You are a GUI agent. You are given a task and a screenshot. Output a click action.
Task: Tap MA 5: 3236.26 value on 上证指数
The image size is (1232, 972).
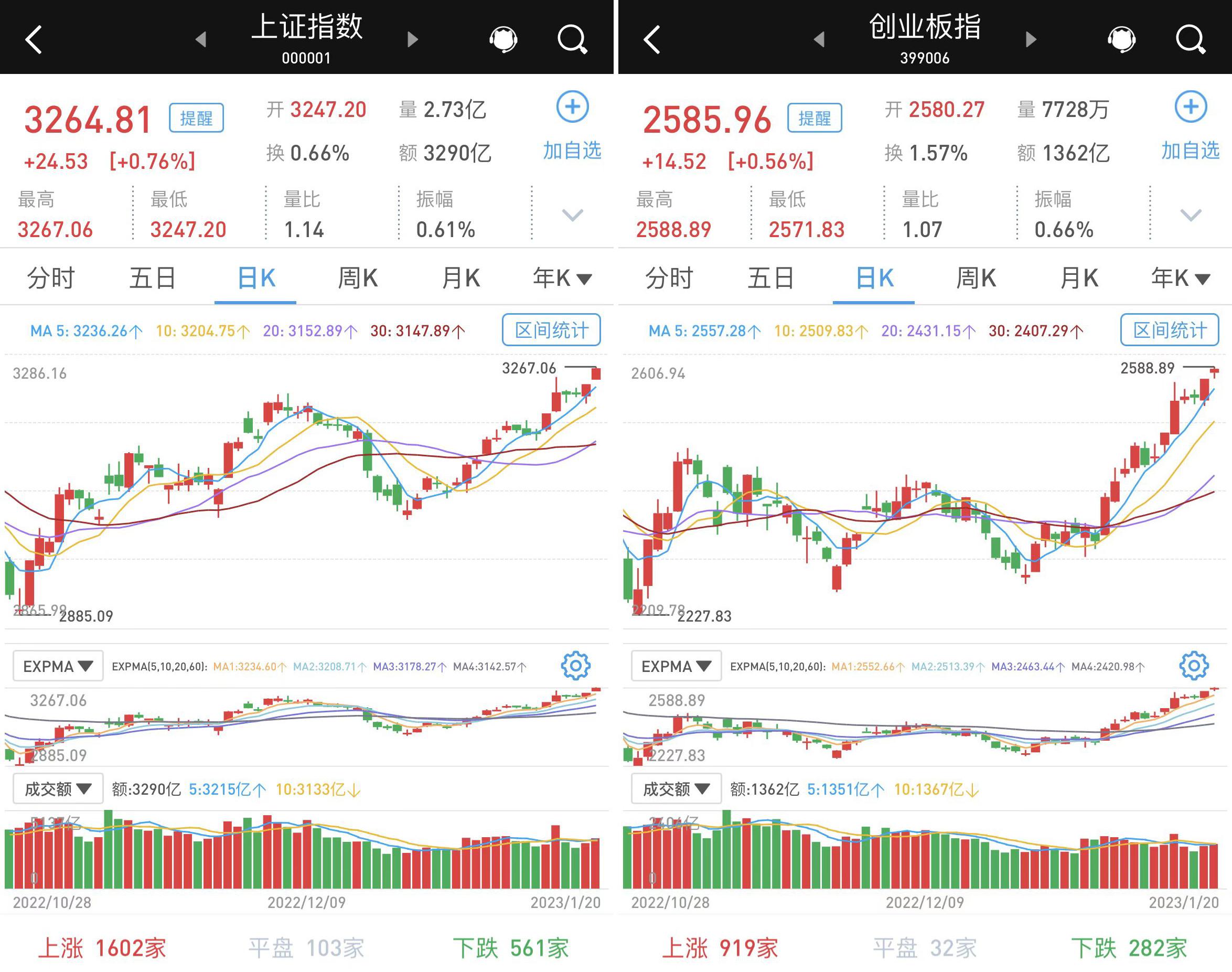point(86,330)
